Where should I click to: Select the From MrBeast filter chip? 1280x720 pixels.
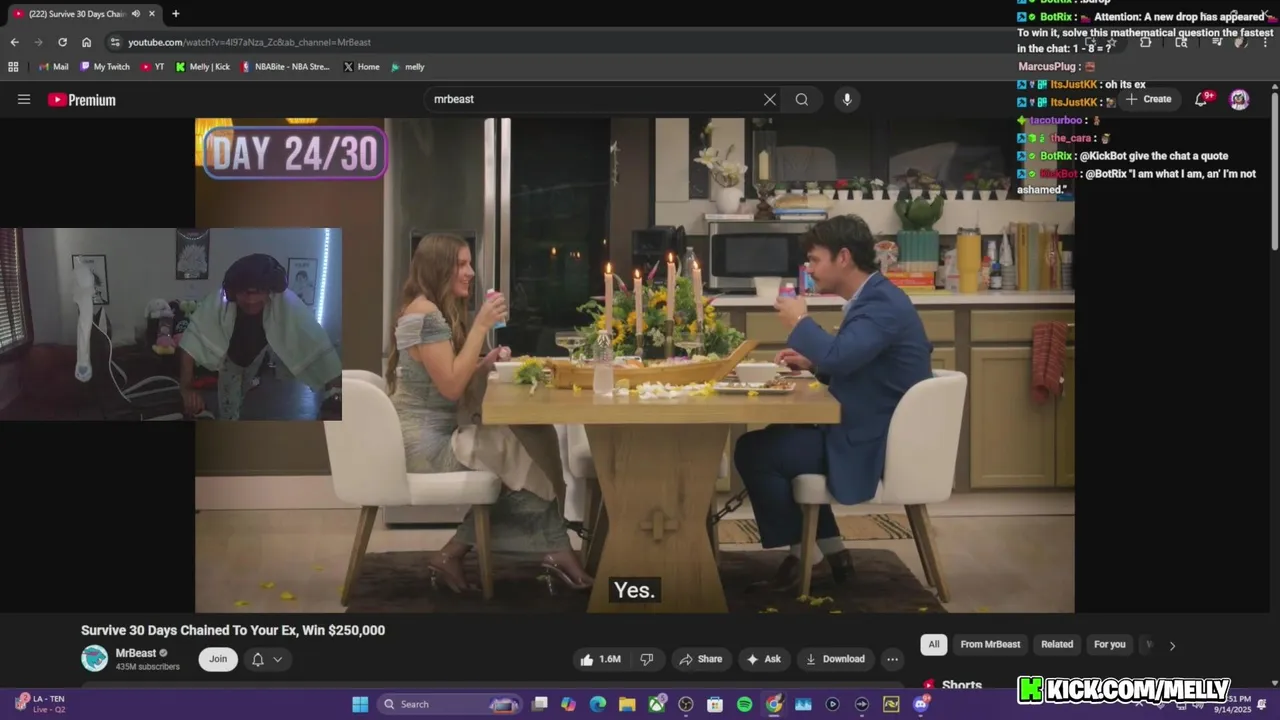[x=990, y=645]
